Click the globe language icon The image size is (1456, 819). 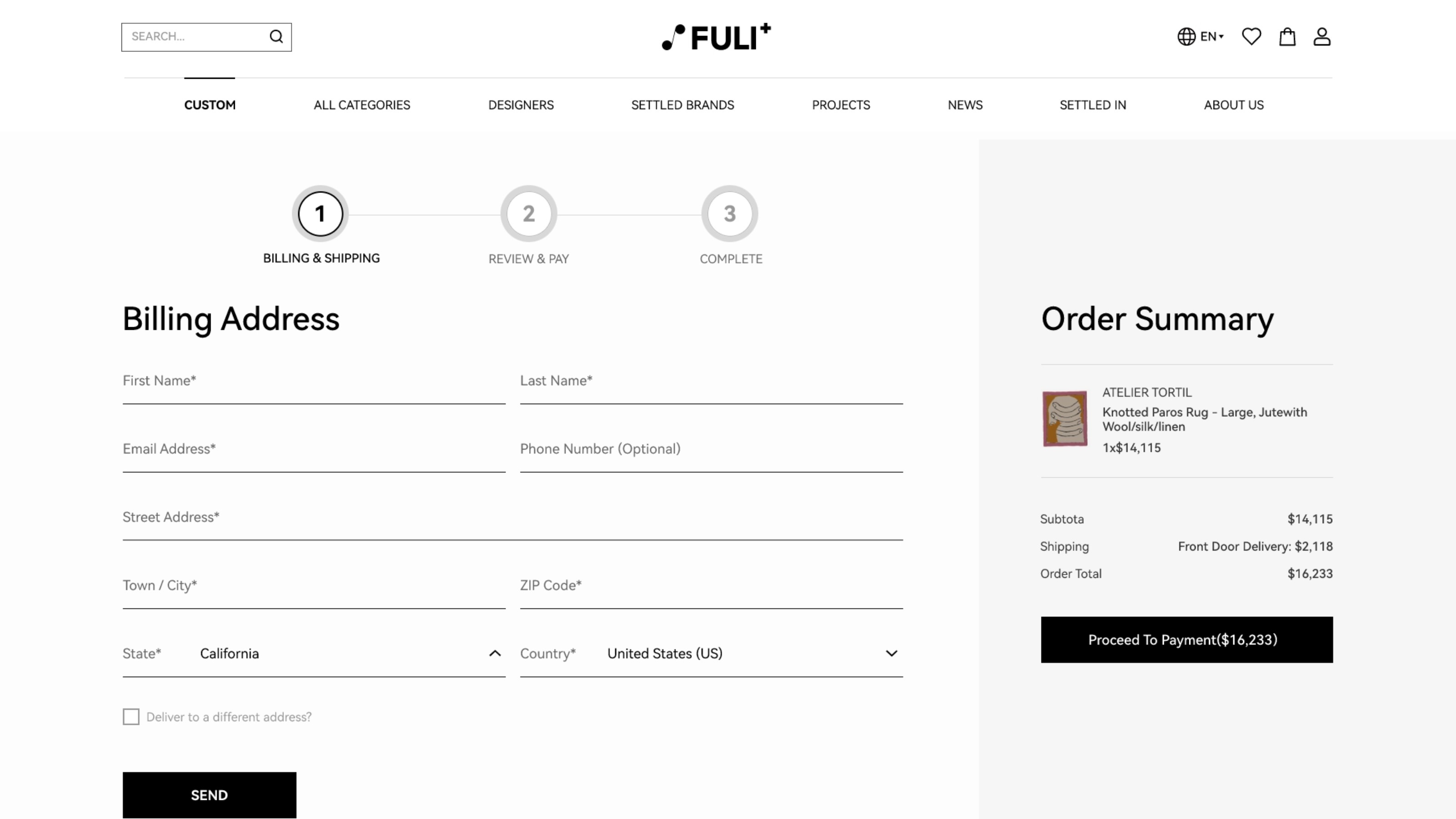(1186, 37)
